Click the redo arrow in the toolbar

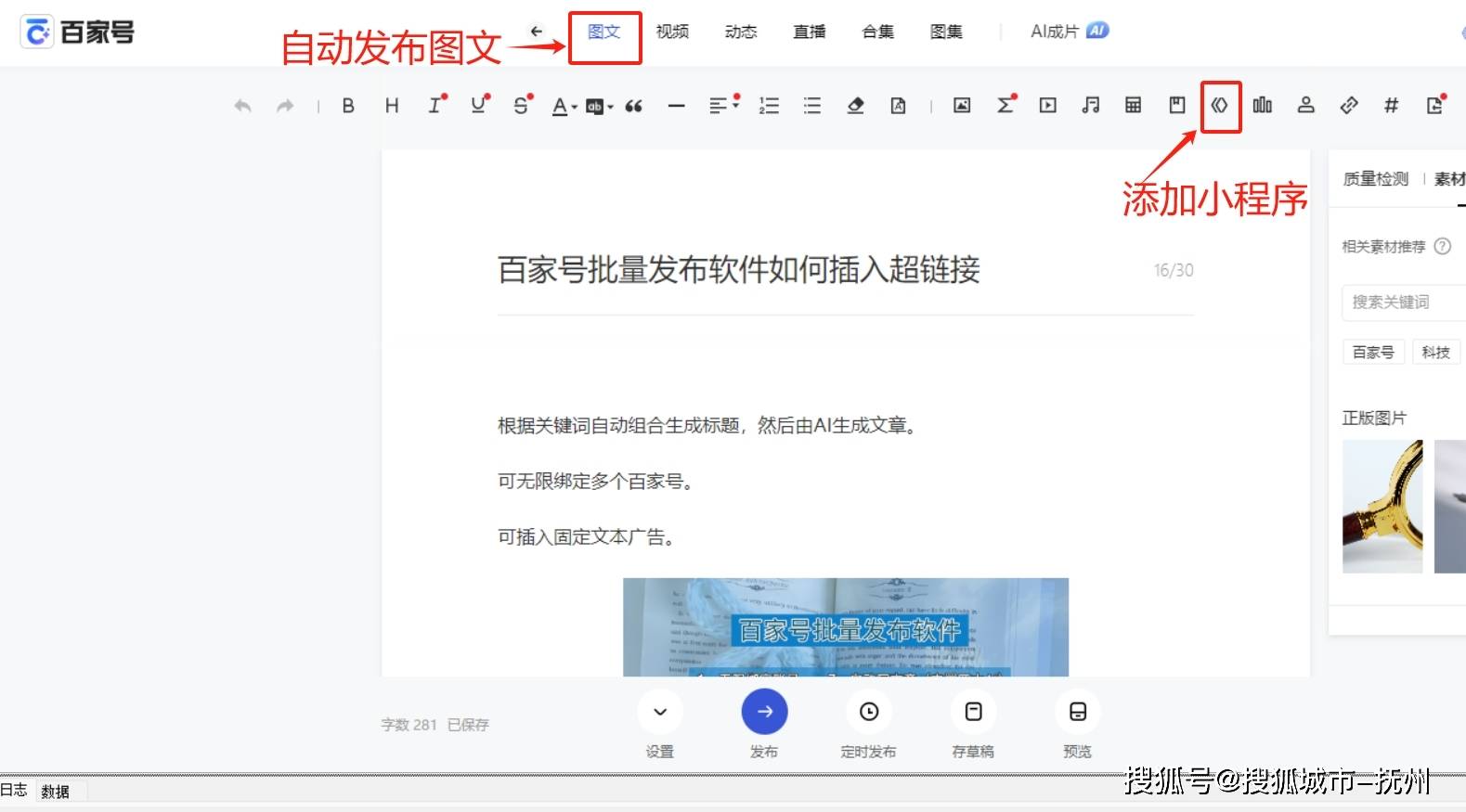tap(285, 106)
